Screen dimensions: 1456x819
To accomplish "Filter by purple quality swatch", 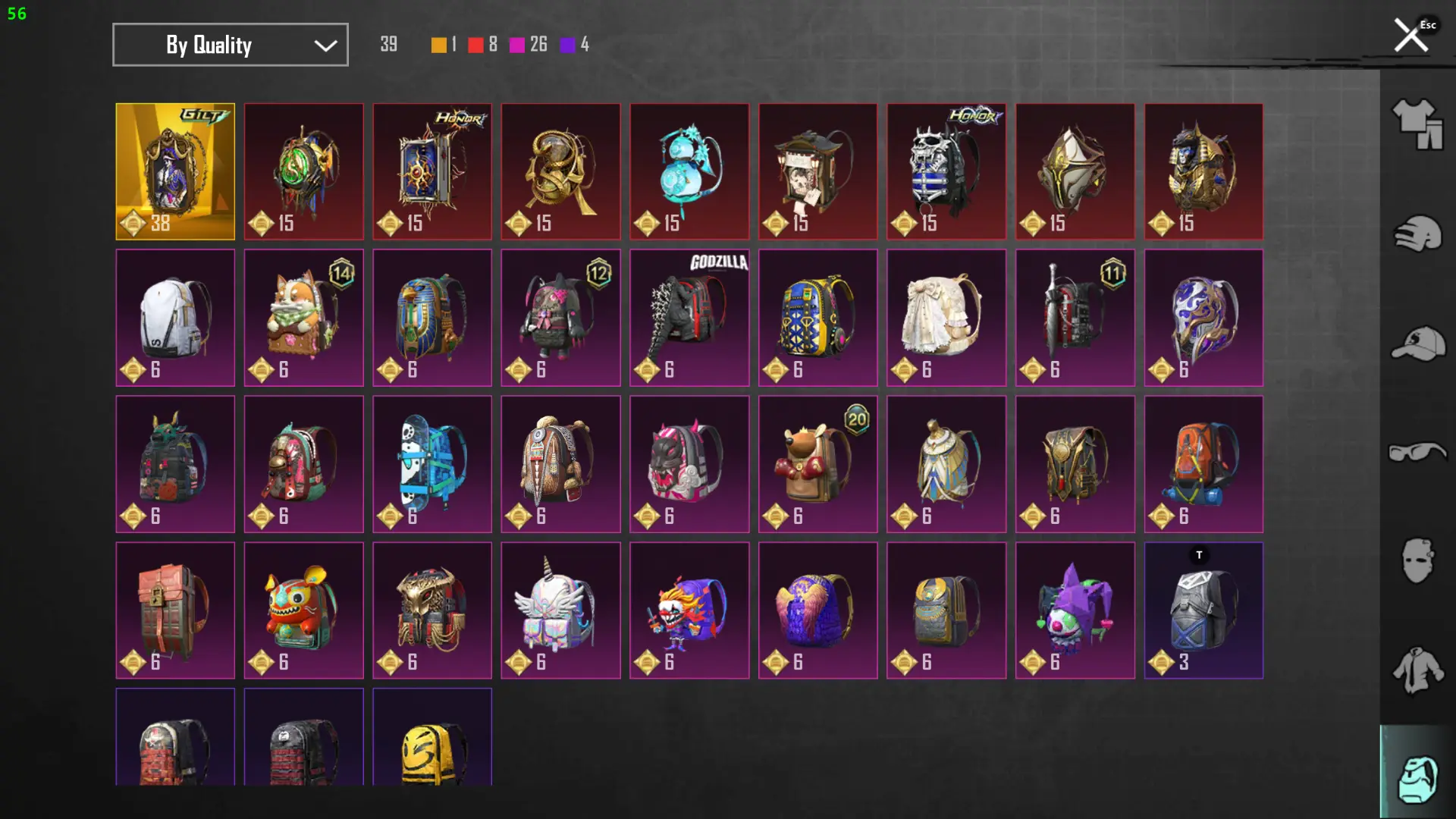I will point(567,45).
